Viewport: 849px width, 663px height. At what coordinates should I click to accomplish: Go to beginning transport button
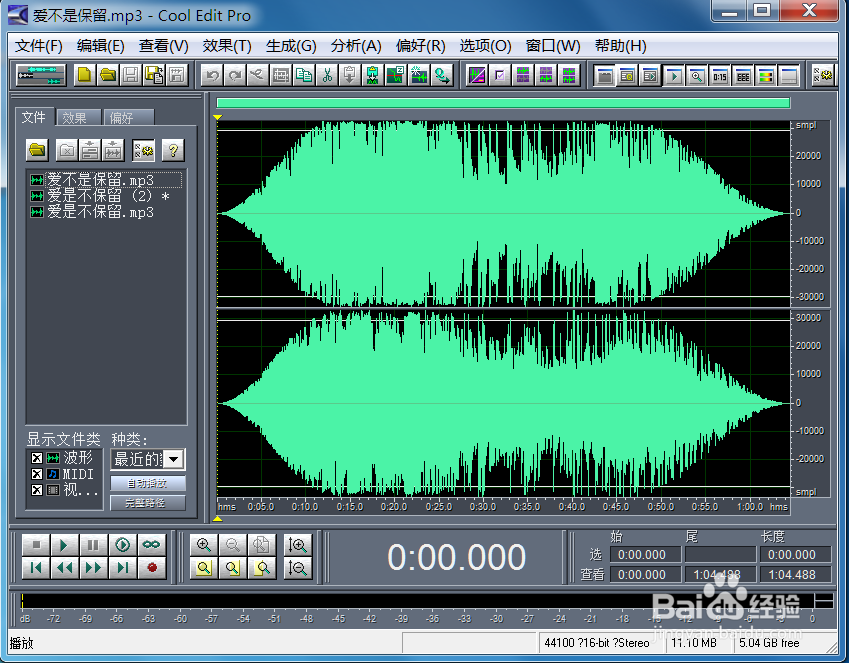pyautogui.click(x=36, y=568)
